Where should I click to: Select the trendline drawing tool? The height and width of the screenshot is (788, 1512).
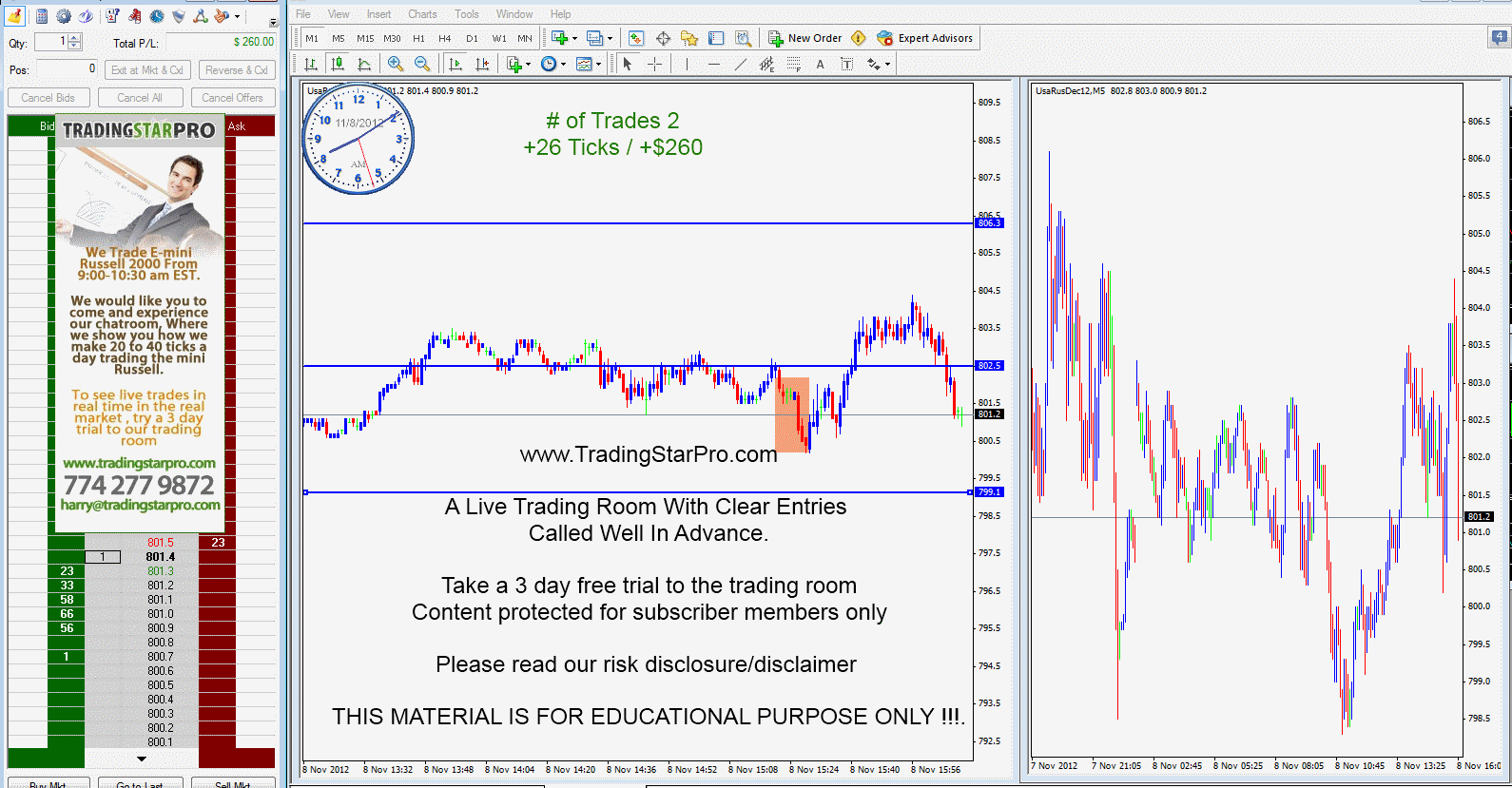(741, 64)
